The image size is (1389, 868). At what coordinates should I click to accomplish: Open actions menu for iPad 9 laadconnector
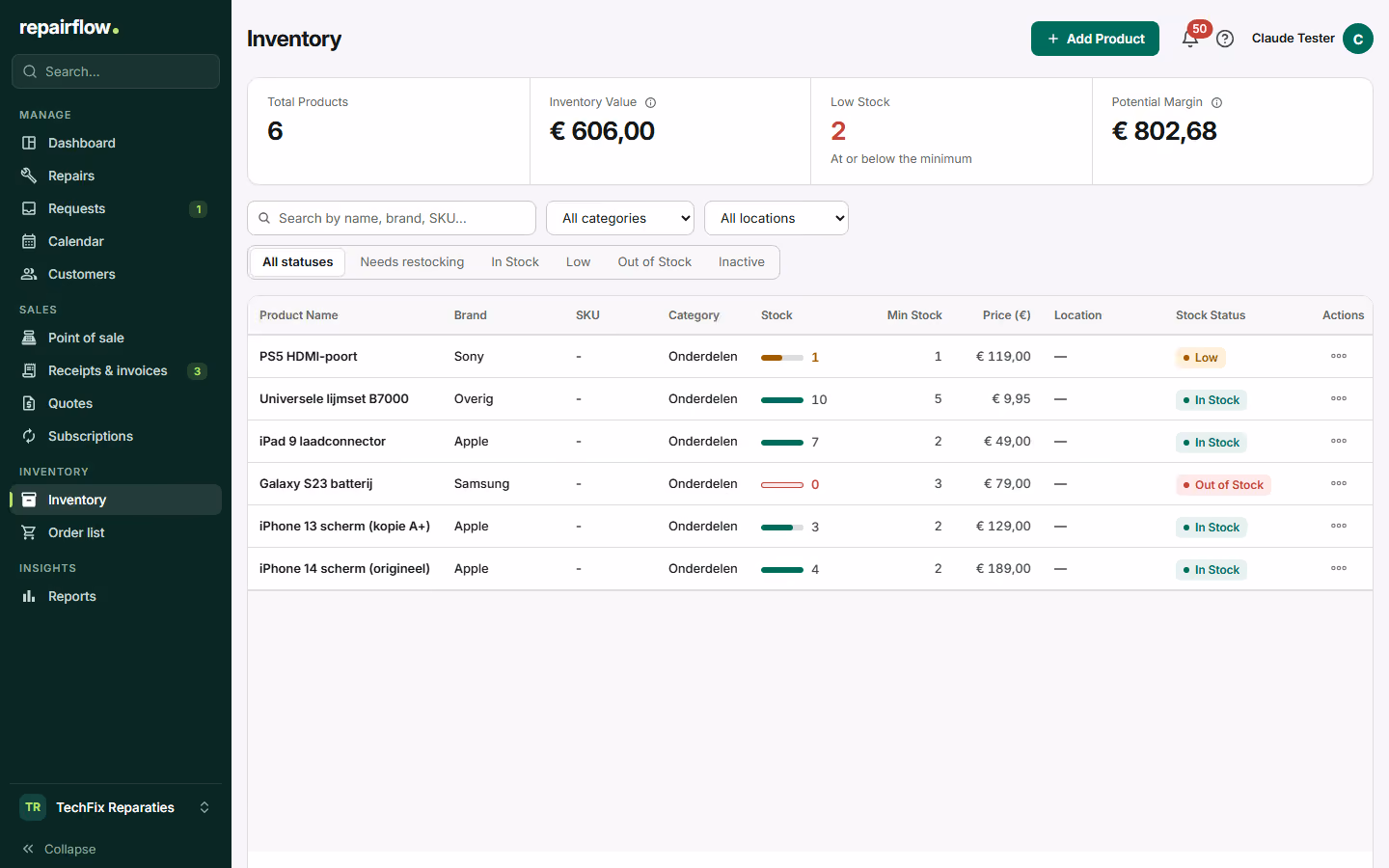pyautogui.click(x=1339, y=441)
